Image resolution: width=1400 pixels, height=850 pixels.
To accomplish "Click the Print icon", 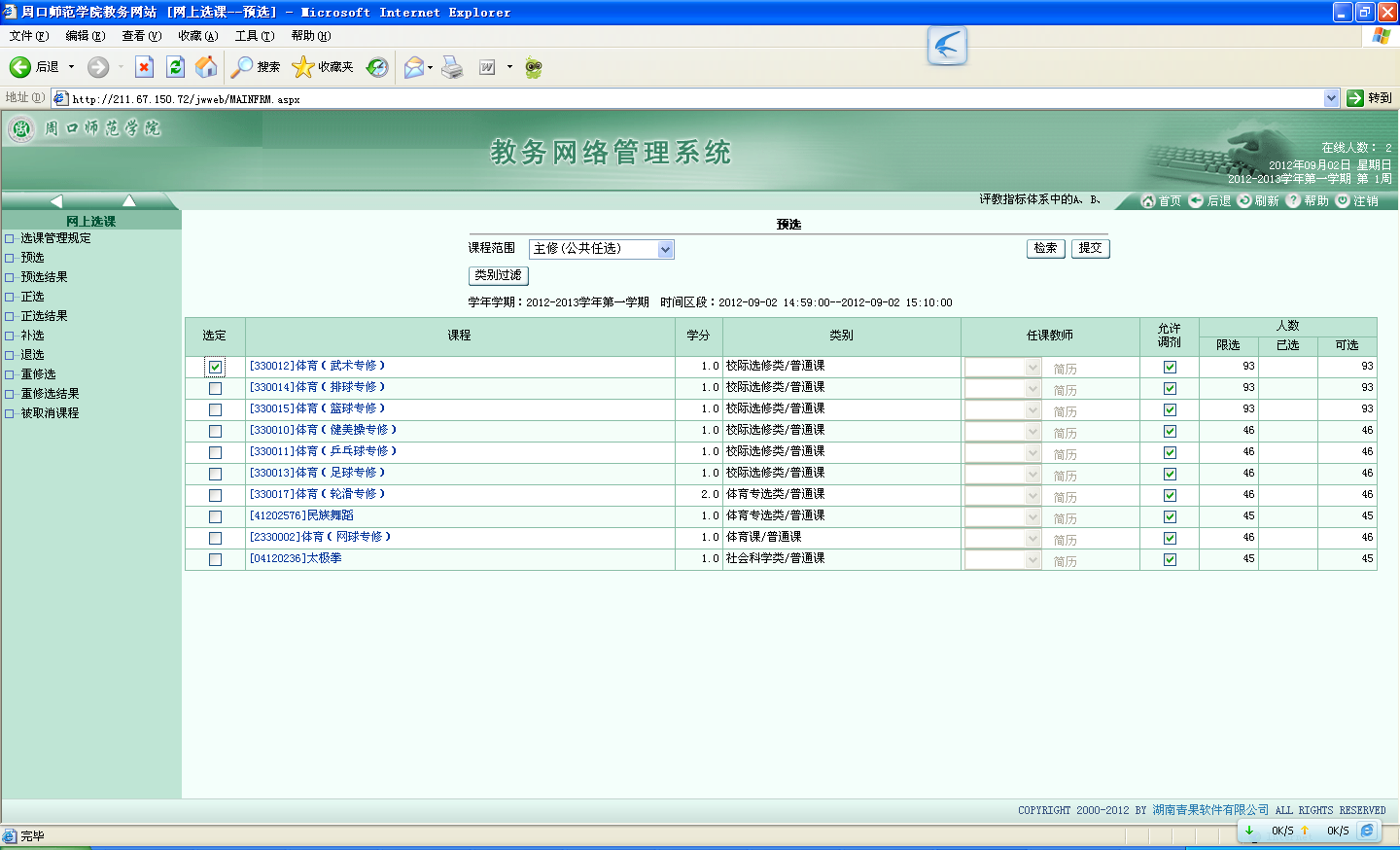I will [x=452, y=67].
